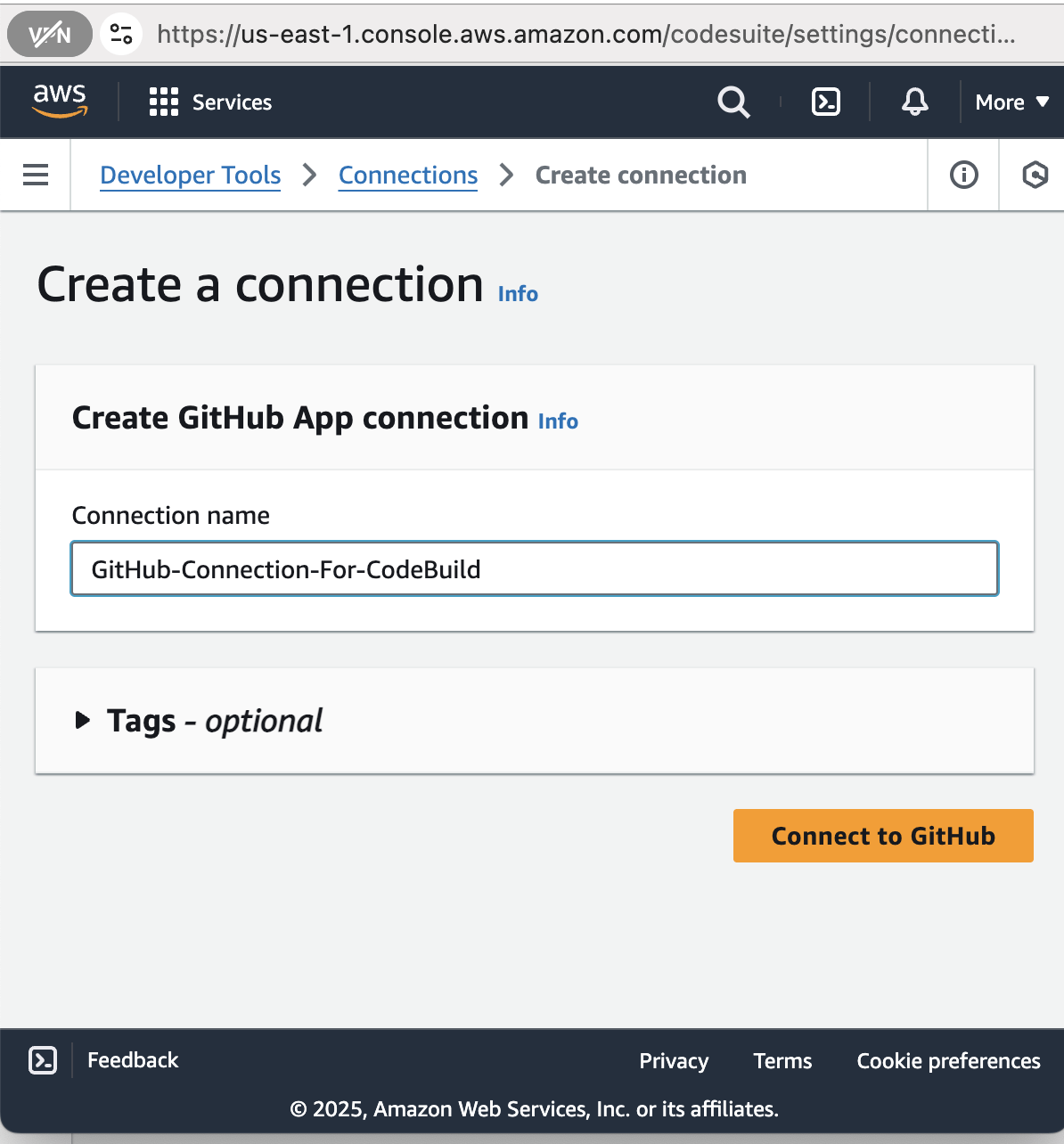Click the Create connection breadcrumb text

pos(641,176)
